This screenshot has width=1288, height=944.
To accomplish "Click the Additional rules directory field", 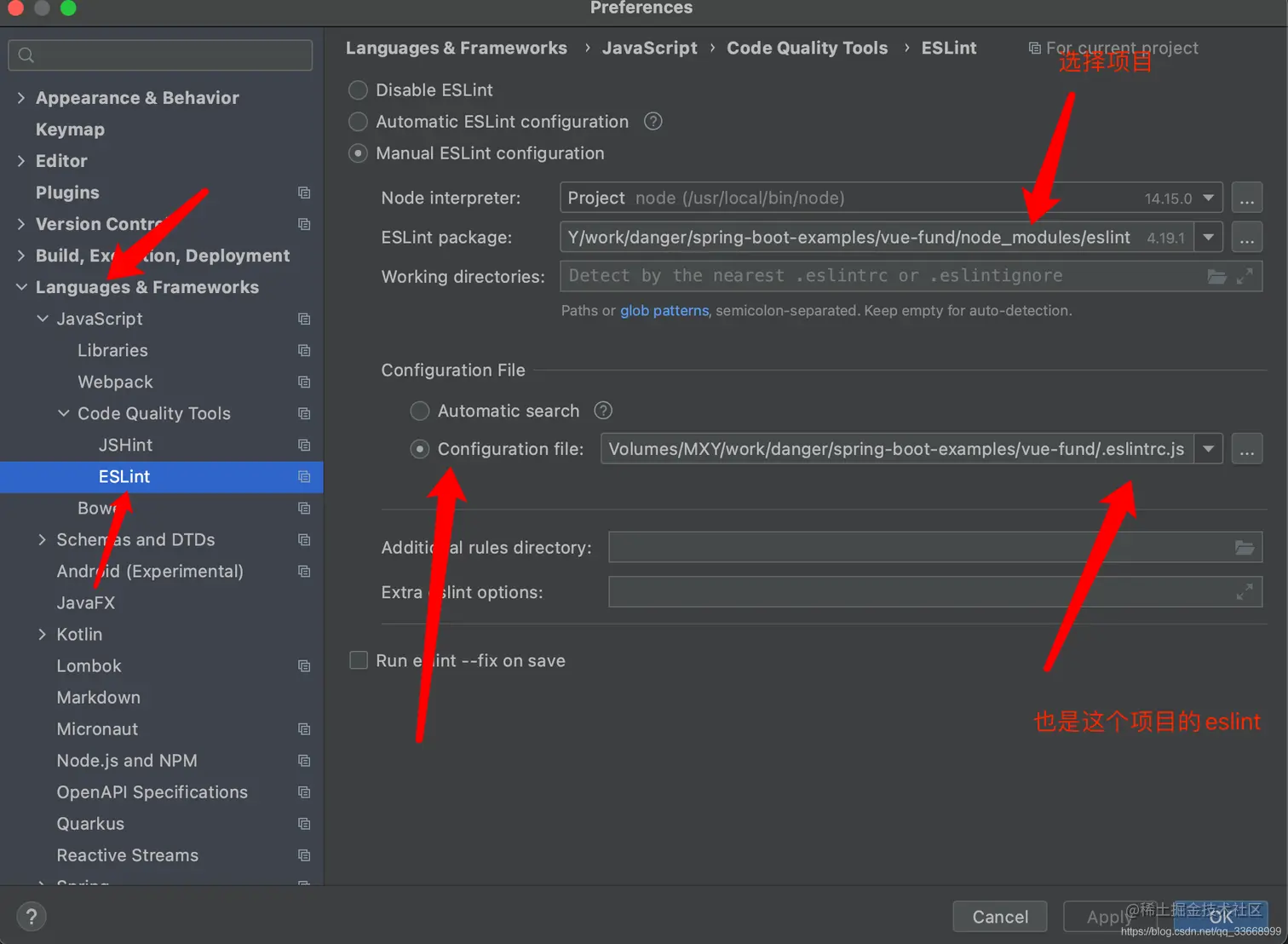I will (935, 547).
